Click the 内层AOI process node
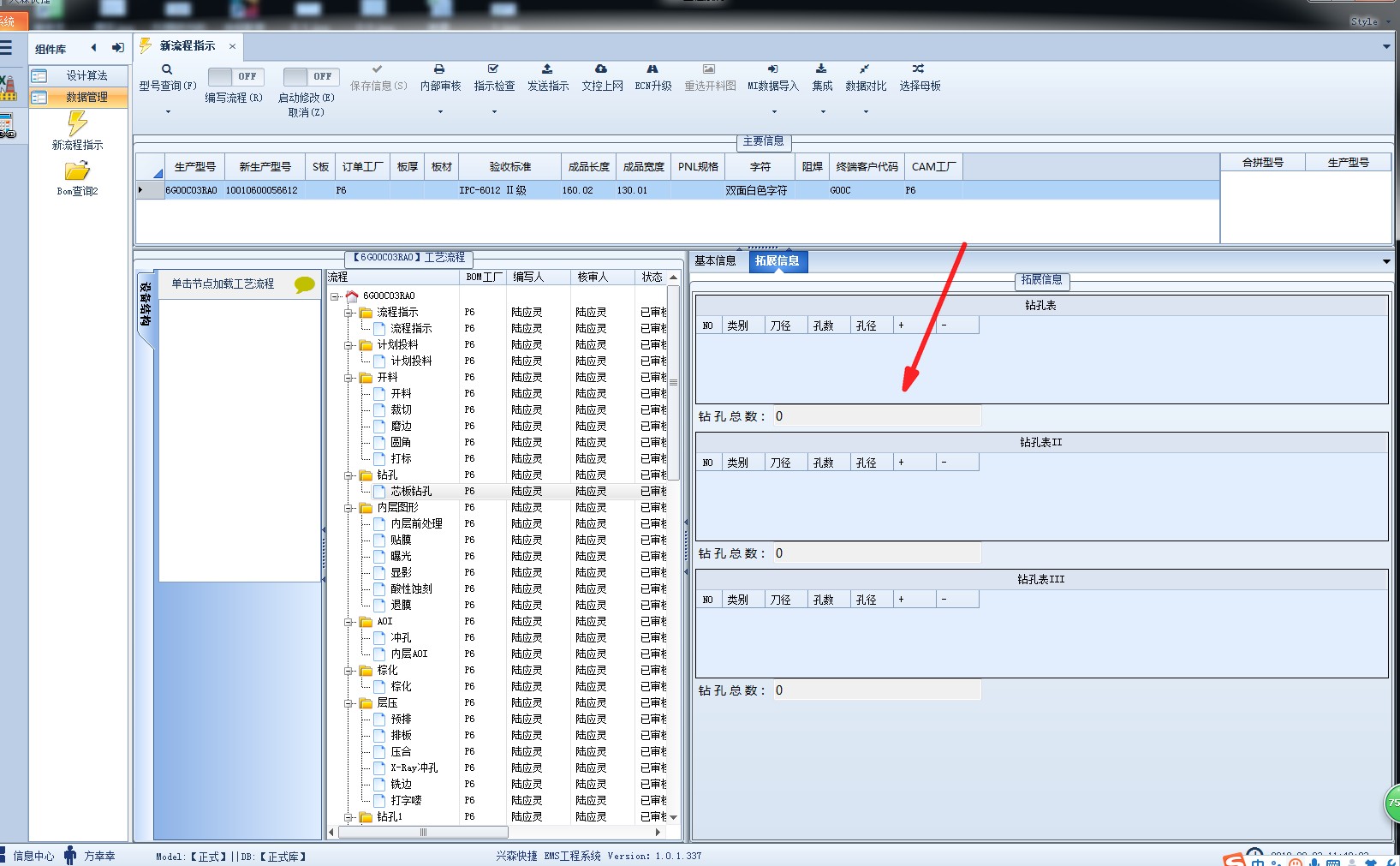Viewport: 1400px width, 866px height. (408, 654)
